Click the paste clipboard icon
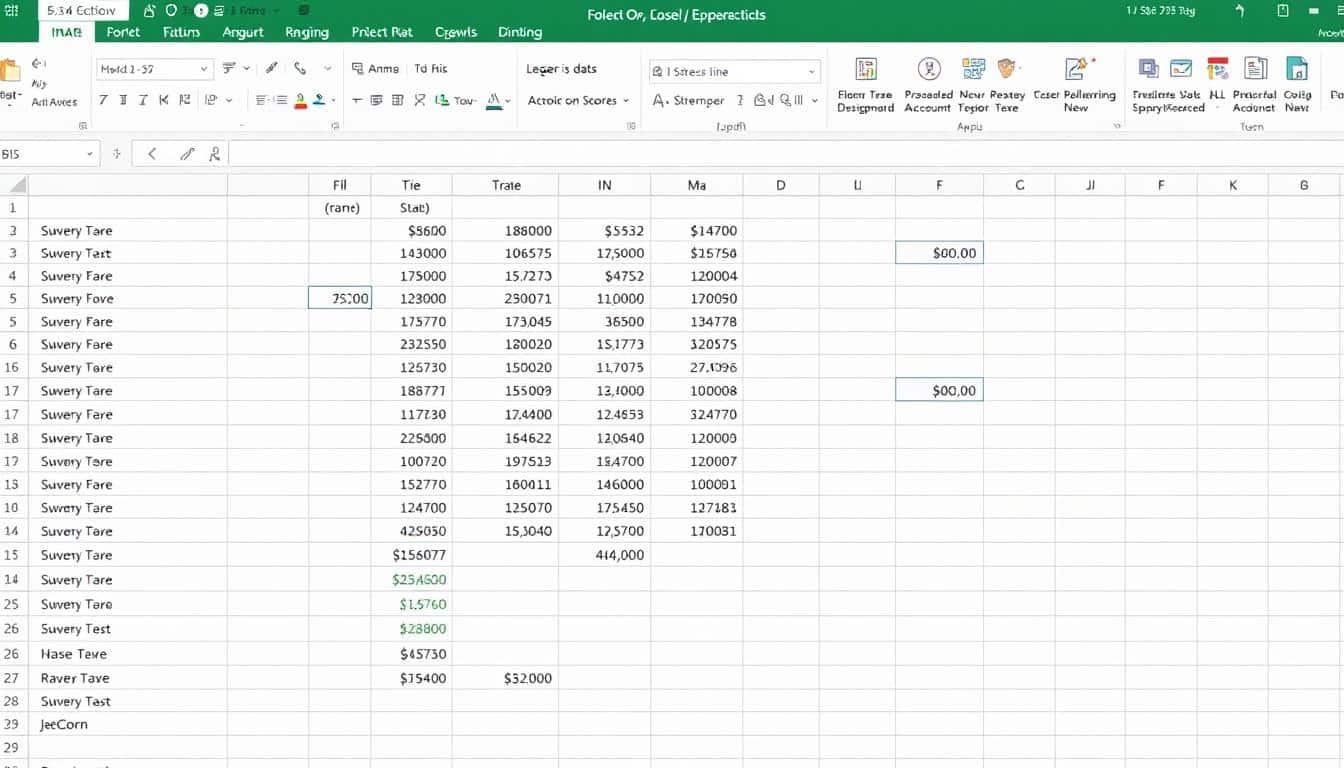Image resolution: width=1344 pixels, height=768 pixels. (x=10, y=70)
